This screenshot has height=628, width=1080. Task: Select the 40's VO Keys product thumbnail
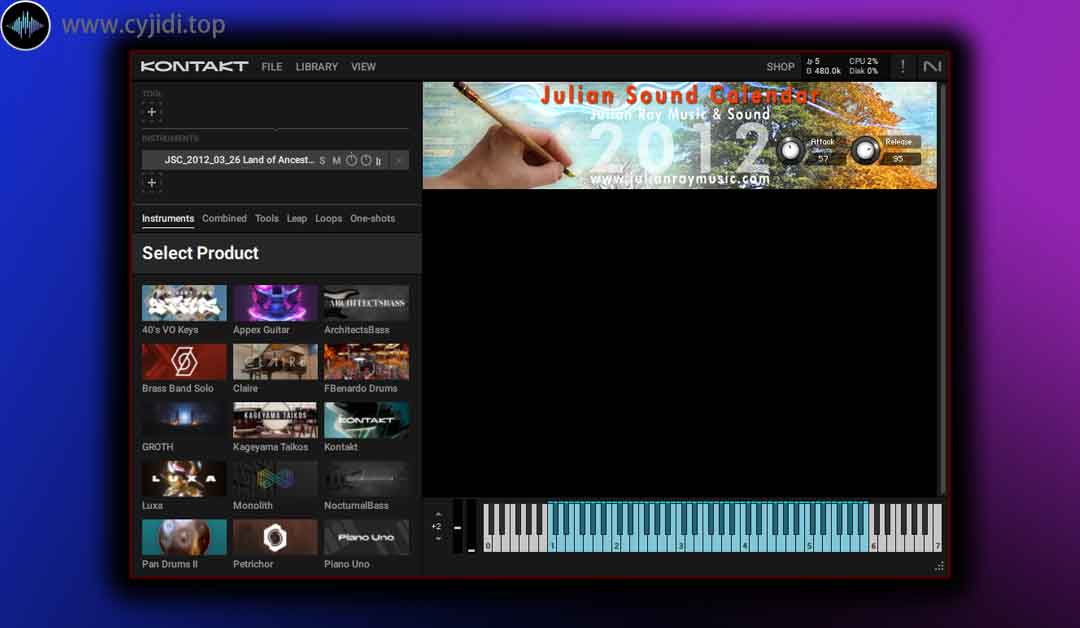[184, 303]
